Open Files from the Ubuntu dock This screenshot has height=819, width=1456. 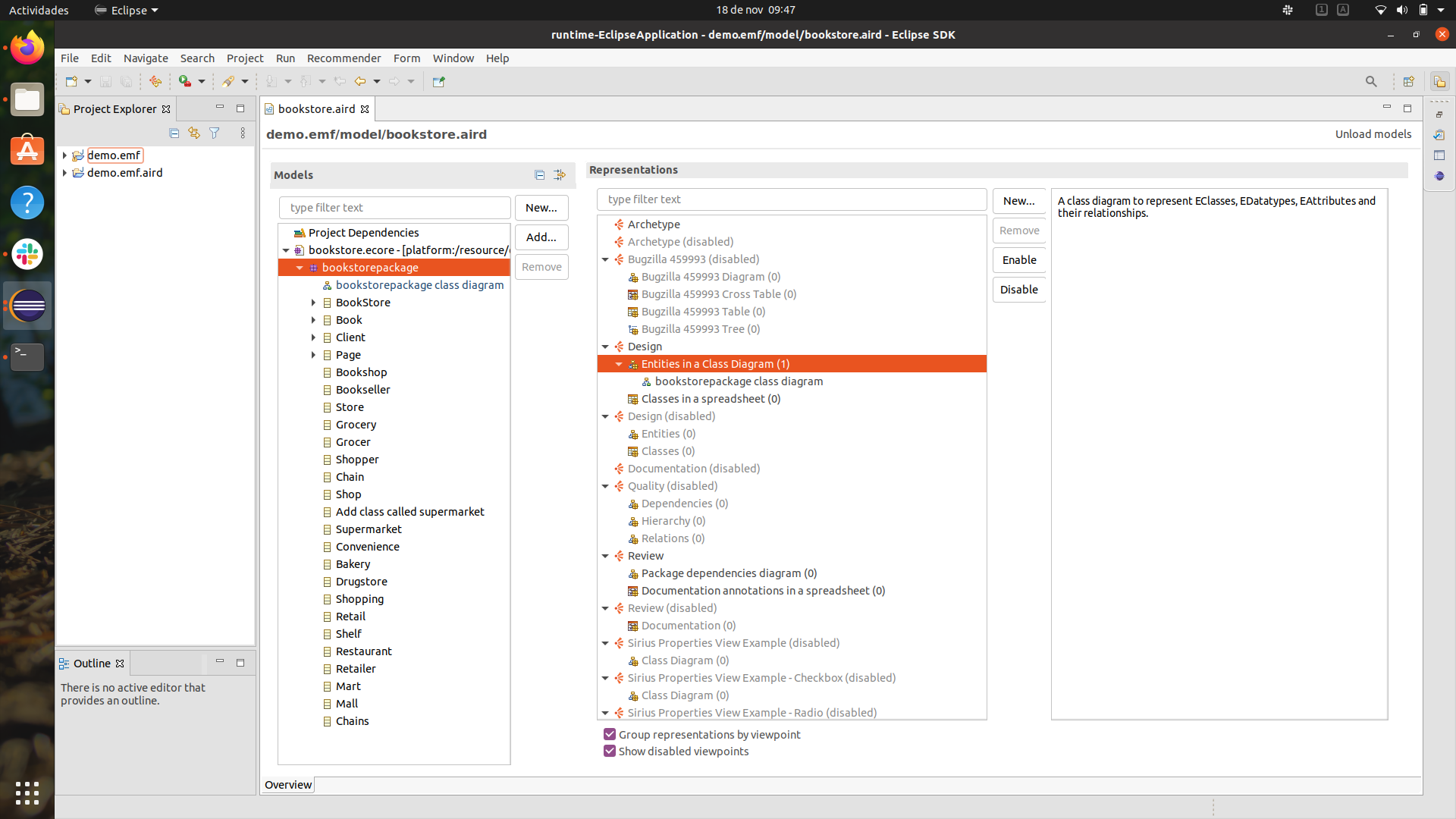(27, 99)
